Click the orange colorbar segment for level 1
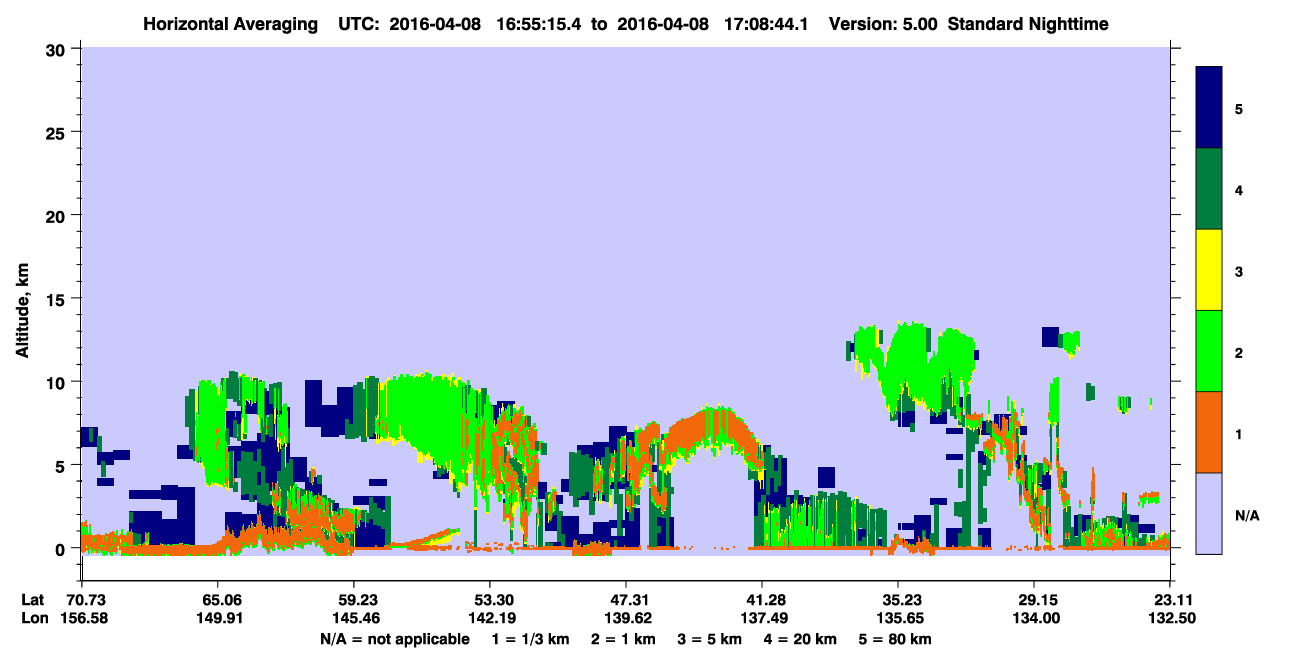The width and height of the screenshot is (1300, 667). point(1209,432)
